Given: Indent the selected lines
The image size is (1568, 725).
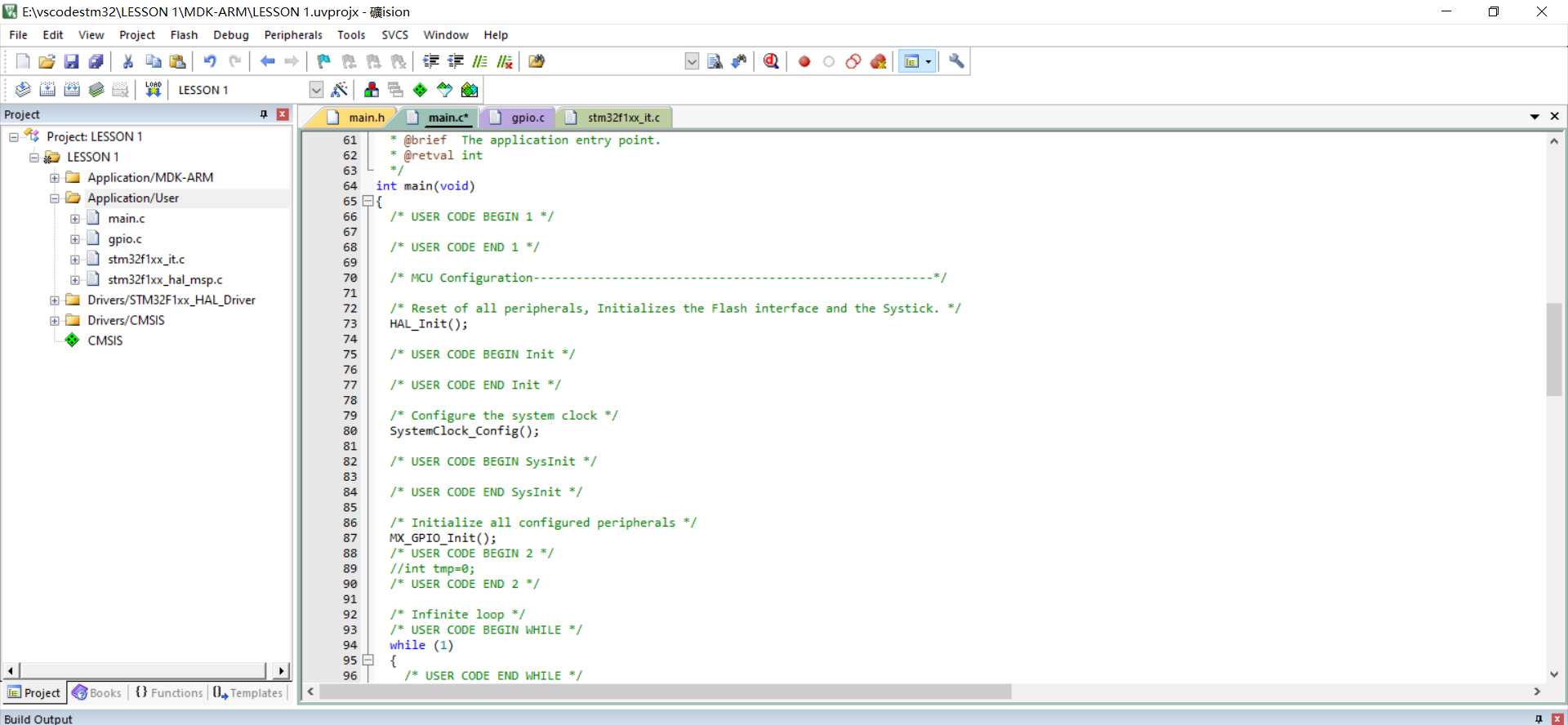Looking at the screenshot, I should click(x=431, y=61).
